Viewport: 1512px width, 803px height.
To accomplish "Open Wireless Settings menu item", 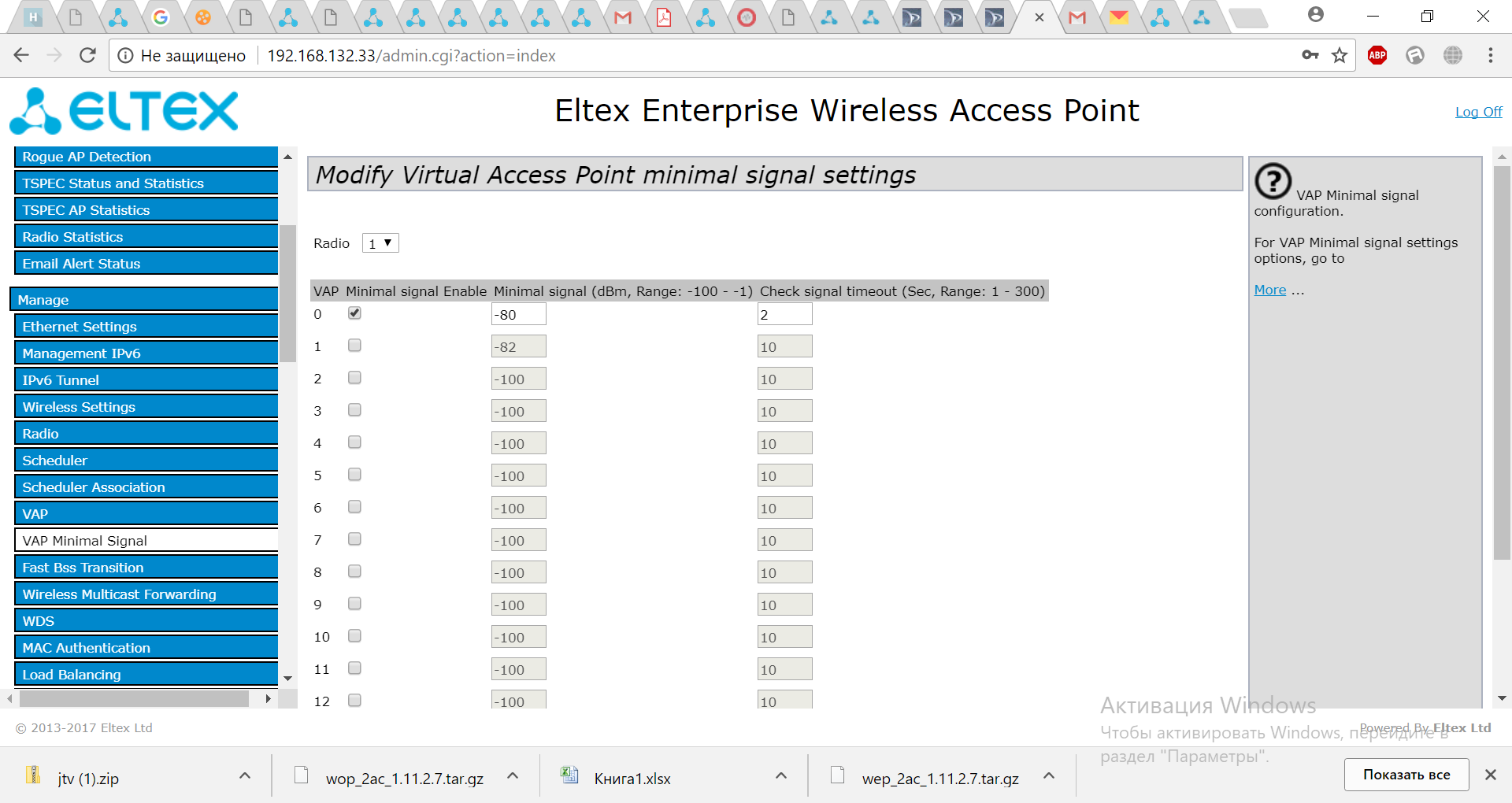I will 146,407.
